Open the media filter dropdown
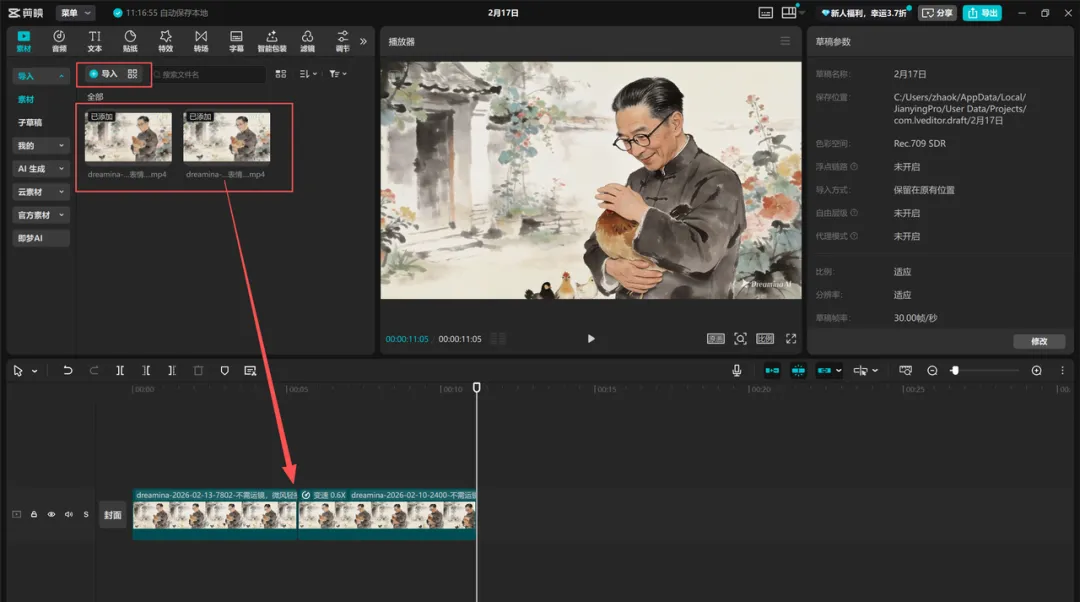 point(338,74)
